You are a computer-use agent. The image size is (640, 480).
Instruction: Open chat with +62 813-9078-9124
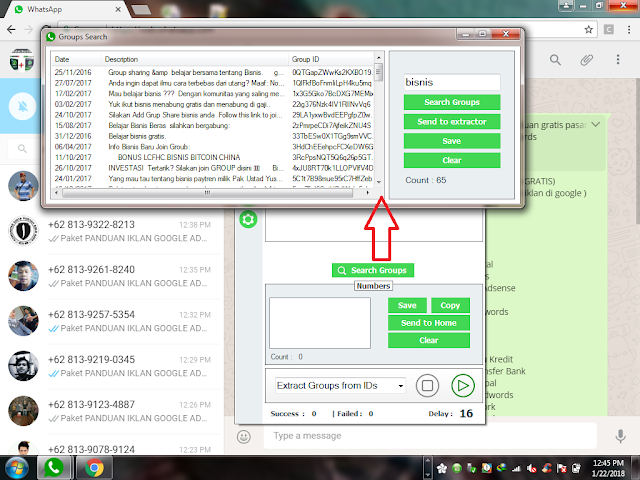click(x=112, y=446)
